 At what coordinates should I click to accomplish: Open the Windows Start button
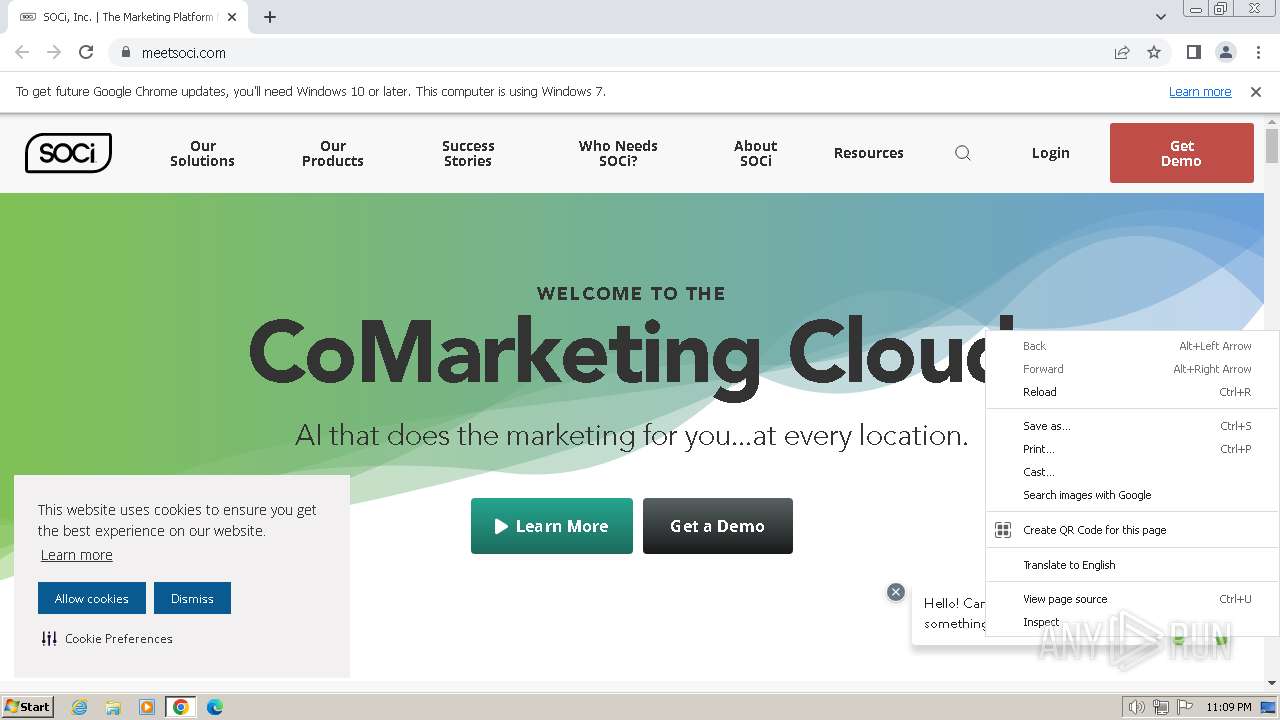click(x=28, y=706)
